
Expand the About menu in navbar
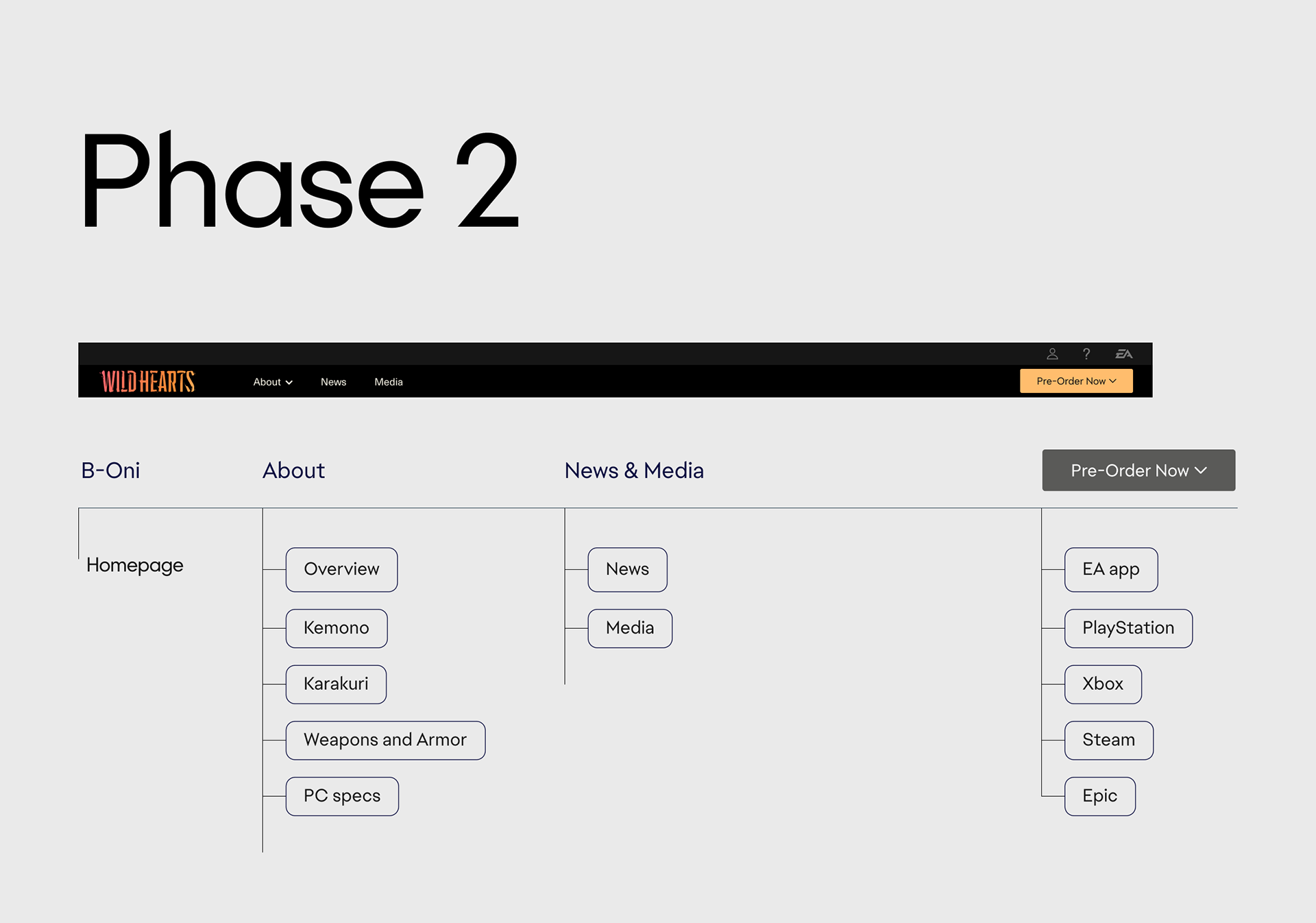tap(273, 382)
